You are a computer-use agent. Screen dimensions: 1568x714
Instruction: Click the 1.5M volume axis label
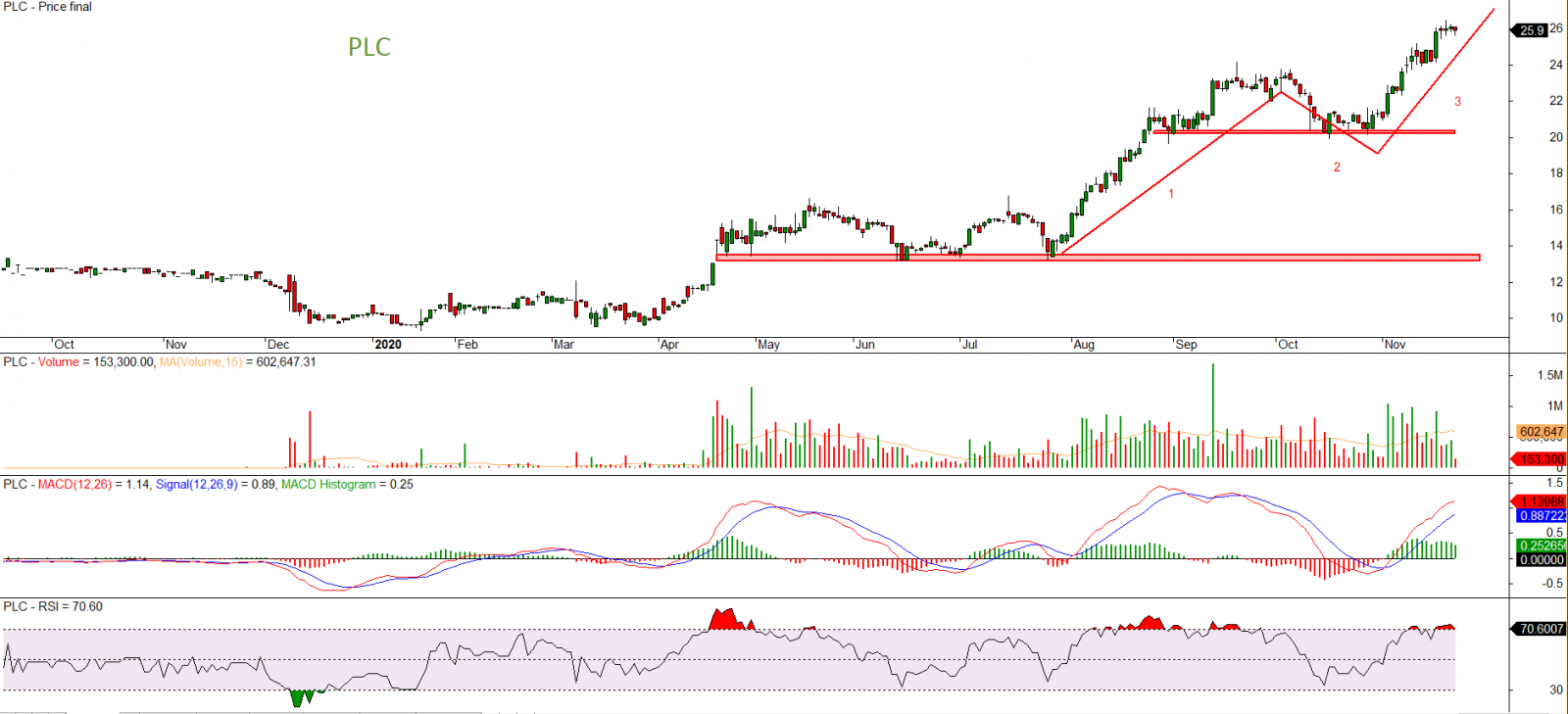click(1550, 376)
